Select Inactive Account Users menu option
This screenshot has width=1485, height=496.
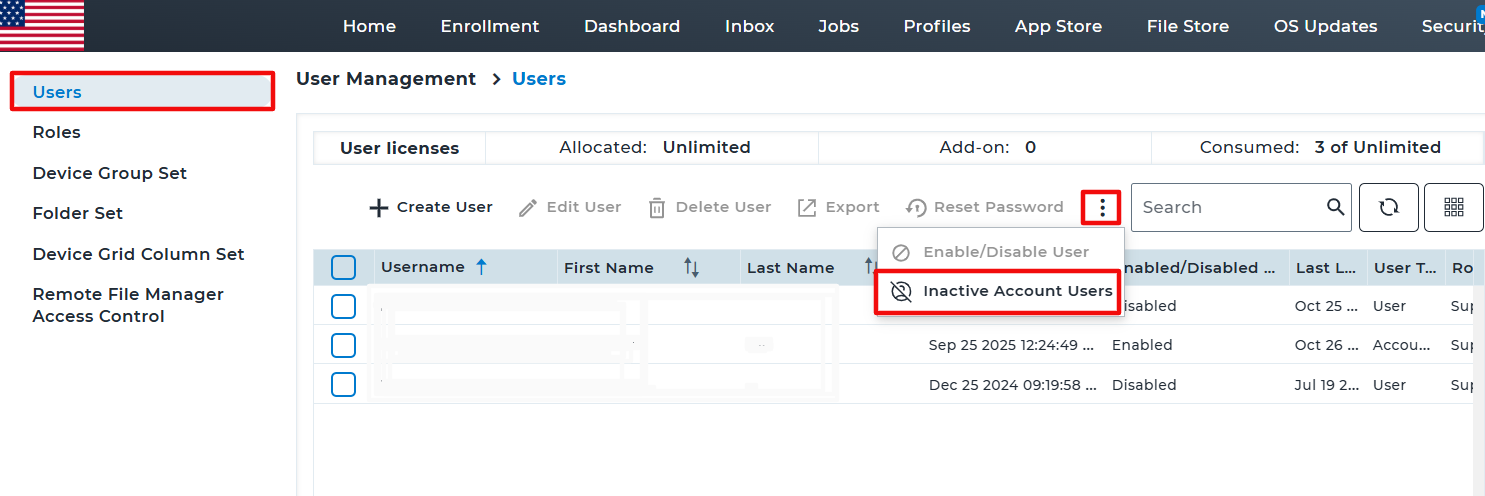[x=1016, y=291]
